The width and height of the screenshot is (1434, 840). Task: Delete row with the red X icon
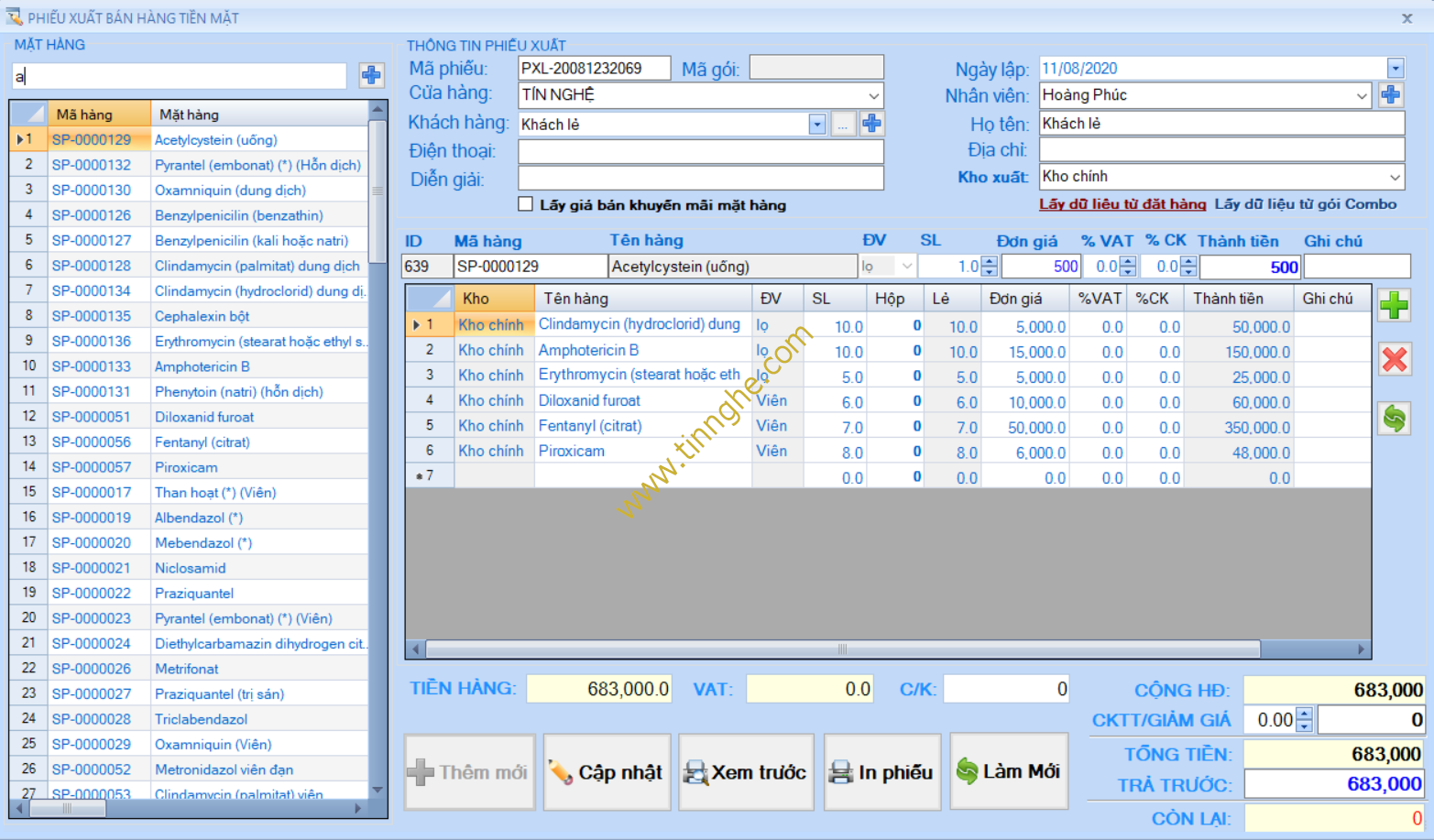coord(1395,359)
